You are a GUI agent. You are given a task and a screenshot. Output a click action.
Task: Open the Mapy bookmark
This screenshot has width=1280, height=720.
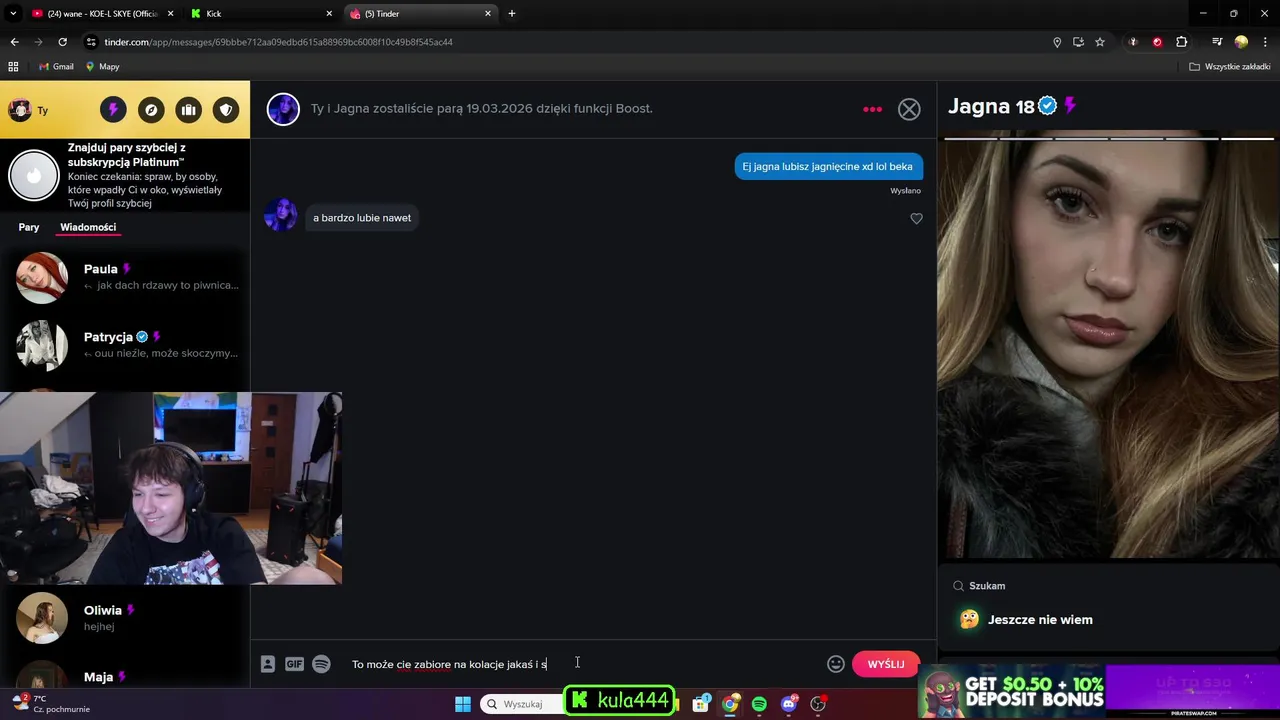pyautogui.click(x=102, y=67)
